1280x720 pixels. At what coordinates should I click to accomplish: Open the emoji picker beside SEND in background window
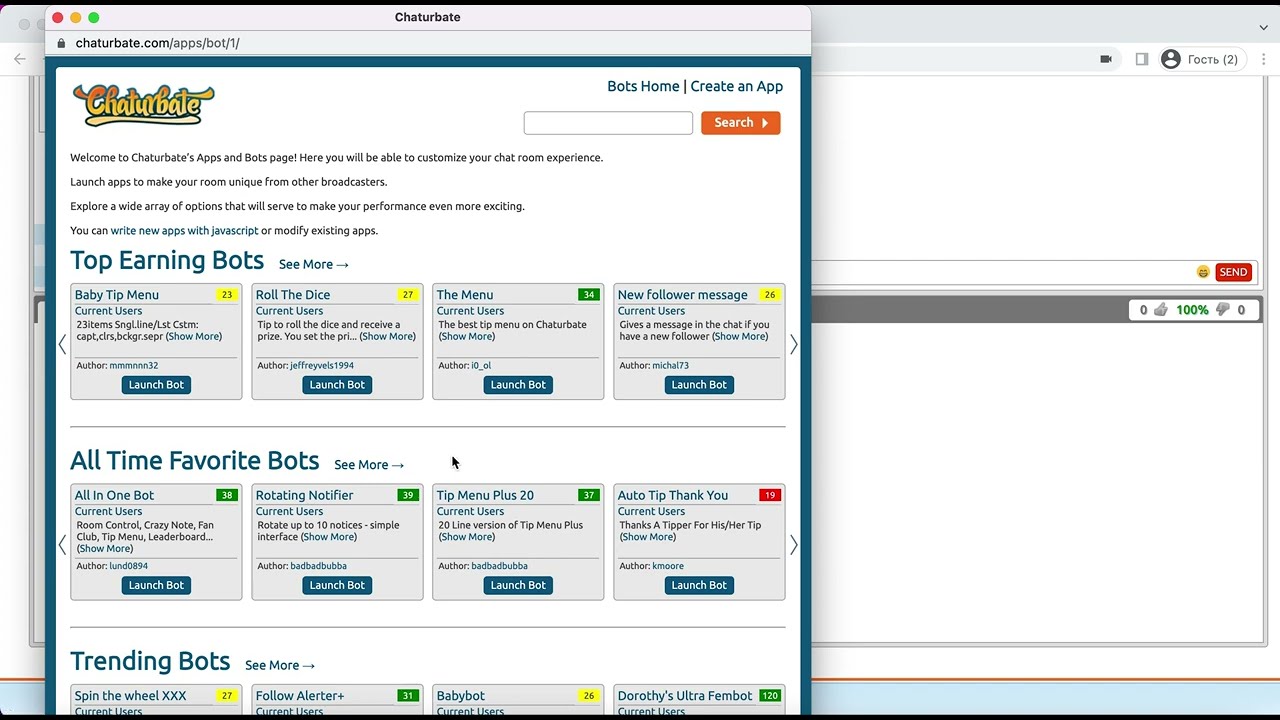coord(1203,272)
